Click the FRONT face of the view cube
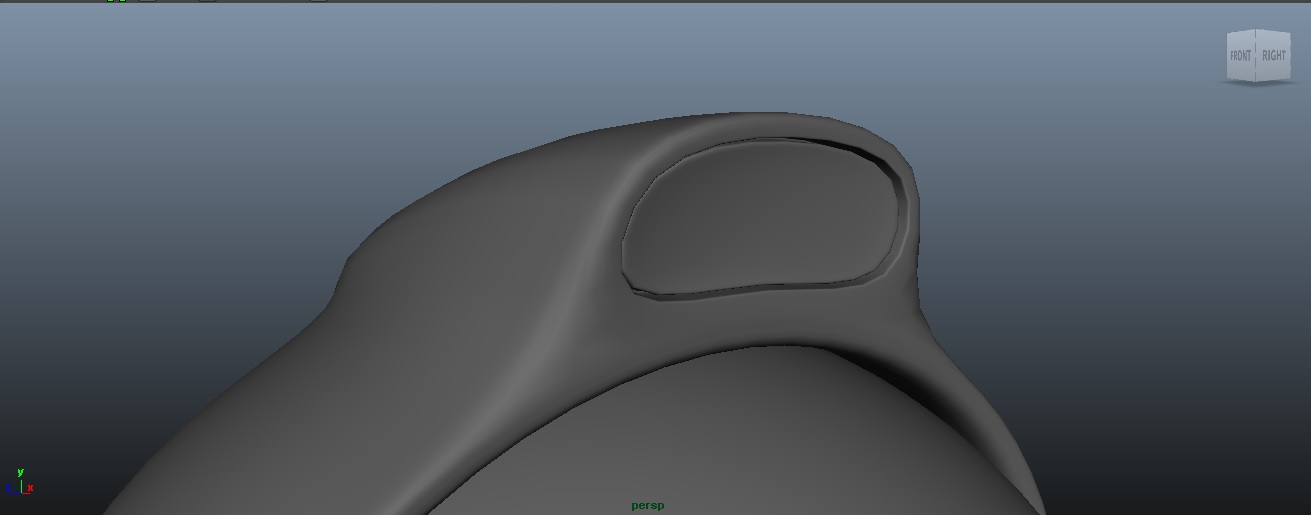Viewport: 1311px width, 515px height. [1240, 56]
